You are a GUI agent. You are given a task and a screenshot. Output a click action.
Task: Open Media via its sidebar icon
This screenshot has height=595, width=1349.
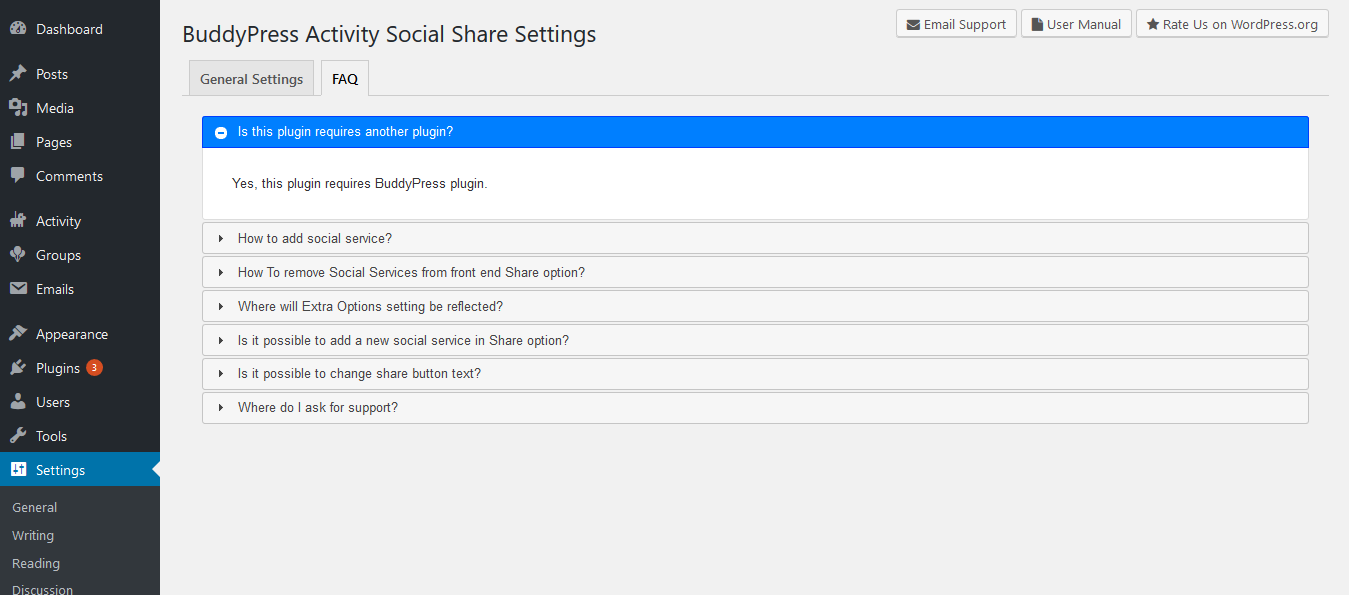click(x=18, y=108)
